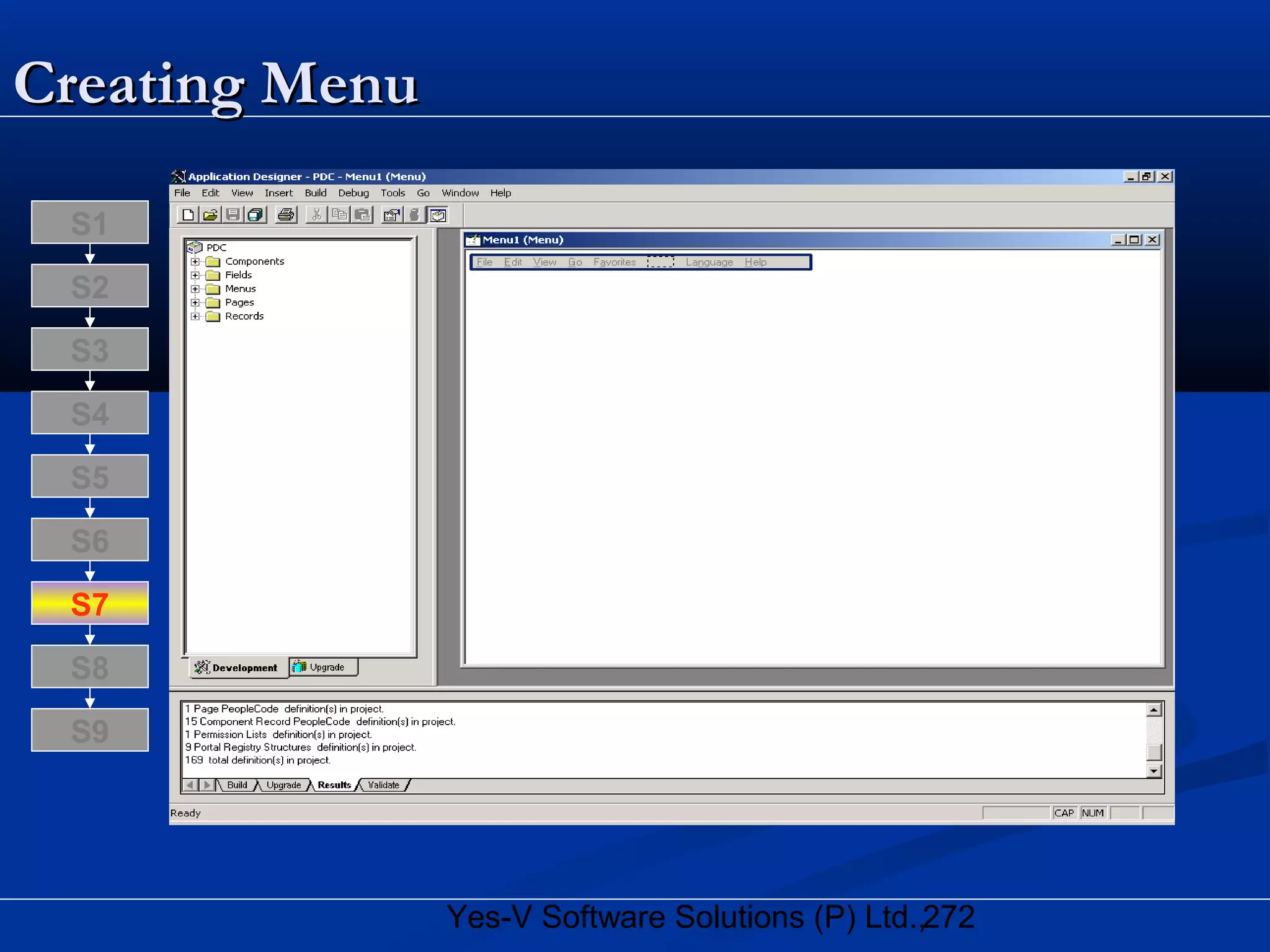Click the empty dashed menu bar placeholder
The image size is (1270, 952).
pyautogui.click(x=660, y=262)
